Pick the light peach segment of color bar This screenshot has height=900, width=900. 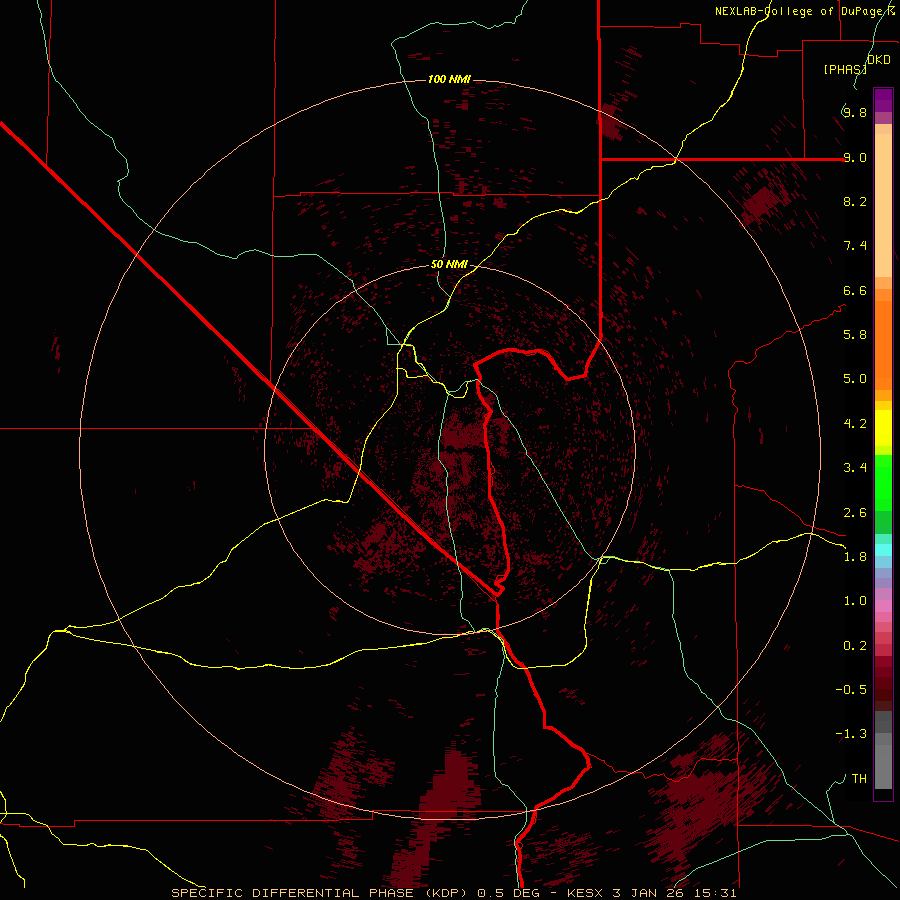(x=883, y=207)
